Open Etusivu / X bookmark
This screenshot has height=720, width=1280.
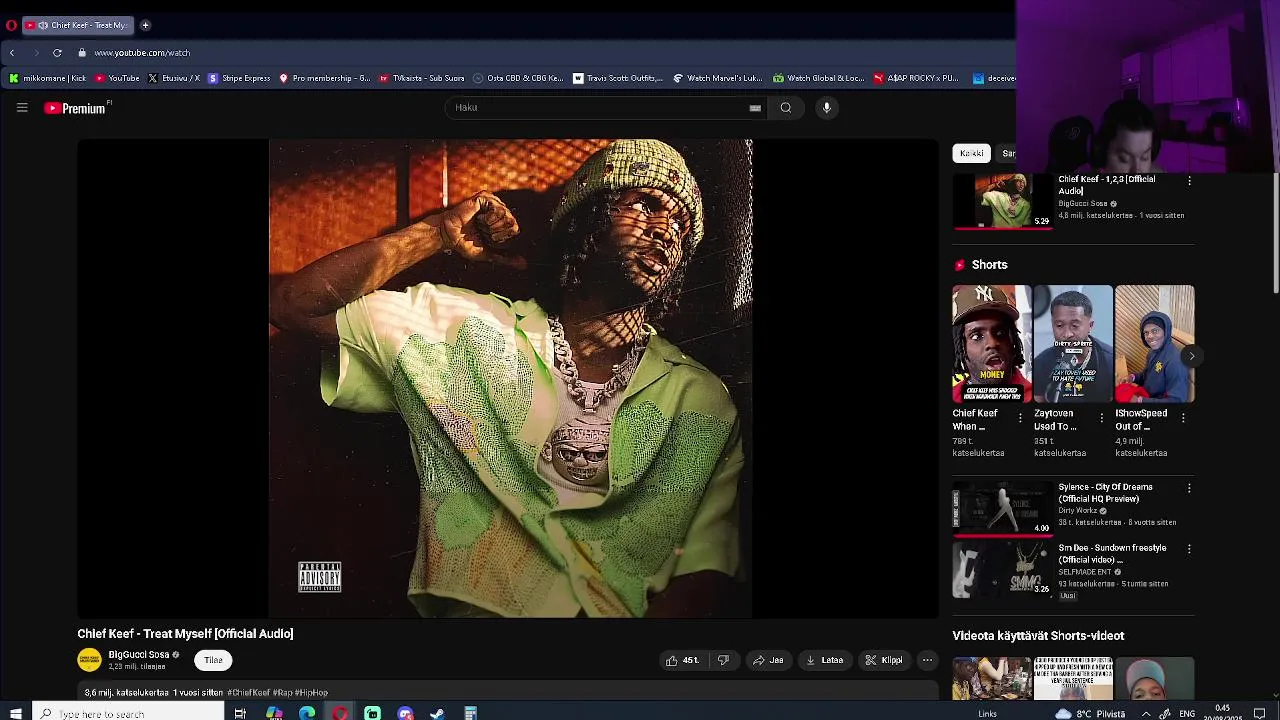tap(173, 78)
